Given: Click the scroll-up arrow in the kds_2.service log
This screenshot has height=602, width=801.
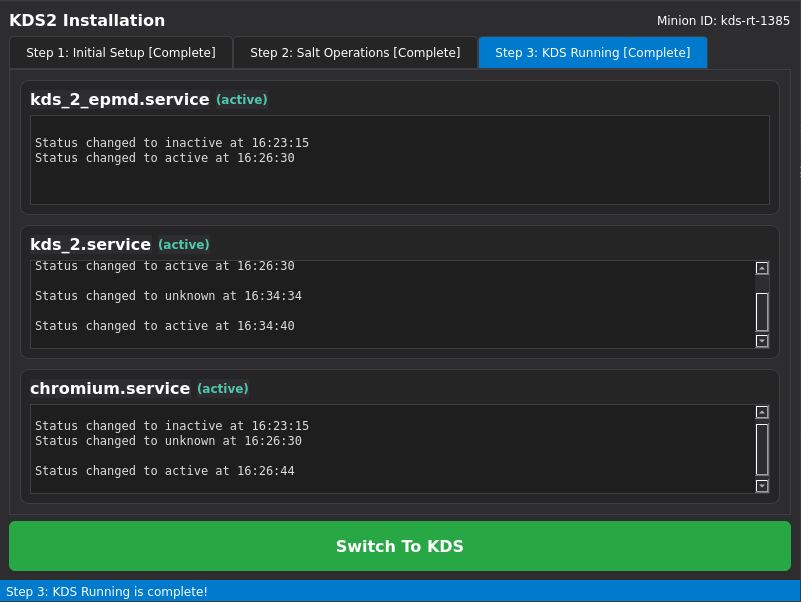Looking at the screenshot, I should tap(762, 268).
